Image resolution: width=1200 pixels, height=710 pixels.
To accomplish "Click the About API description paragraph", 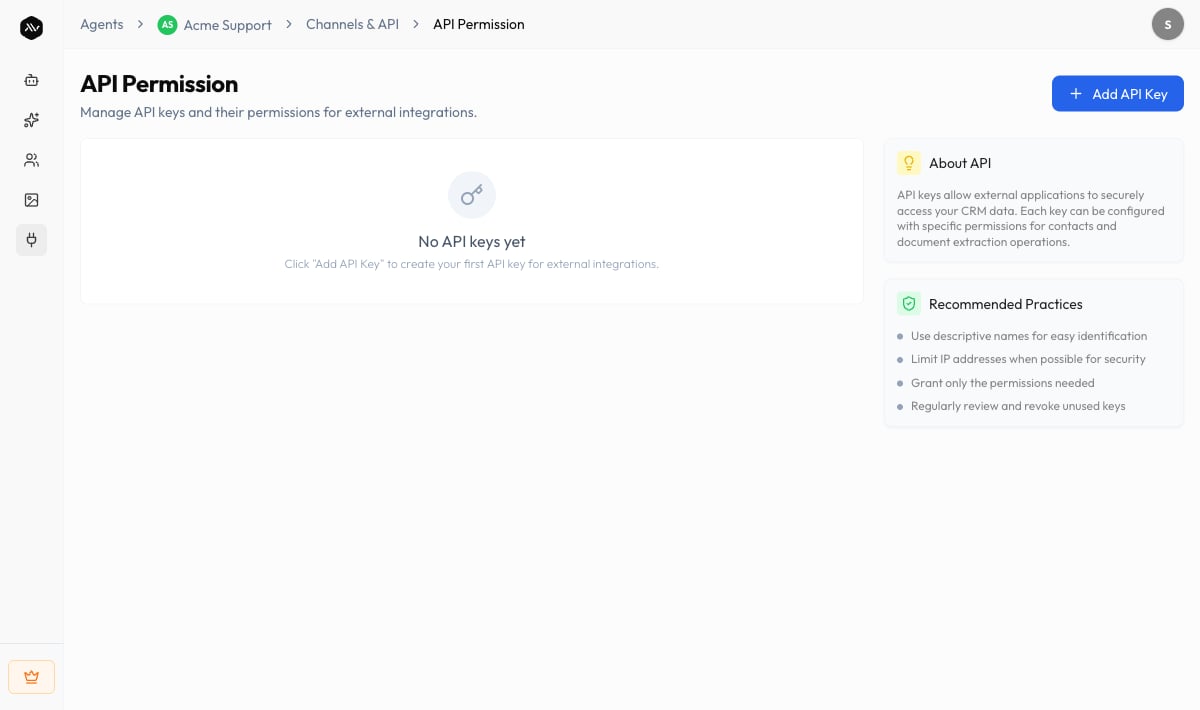I will [x=1031, y=218].
